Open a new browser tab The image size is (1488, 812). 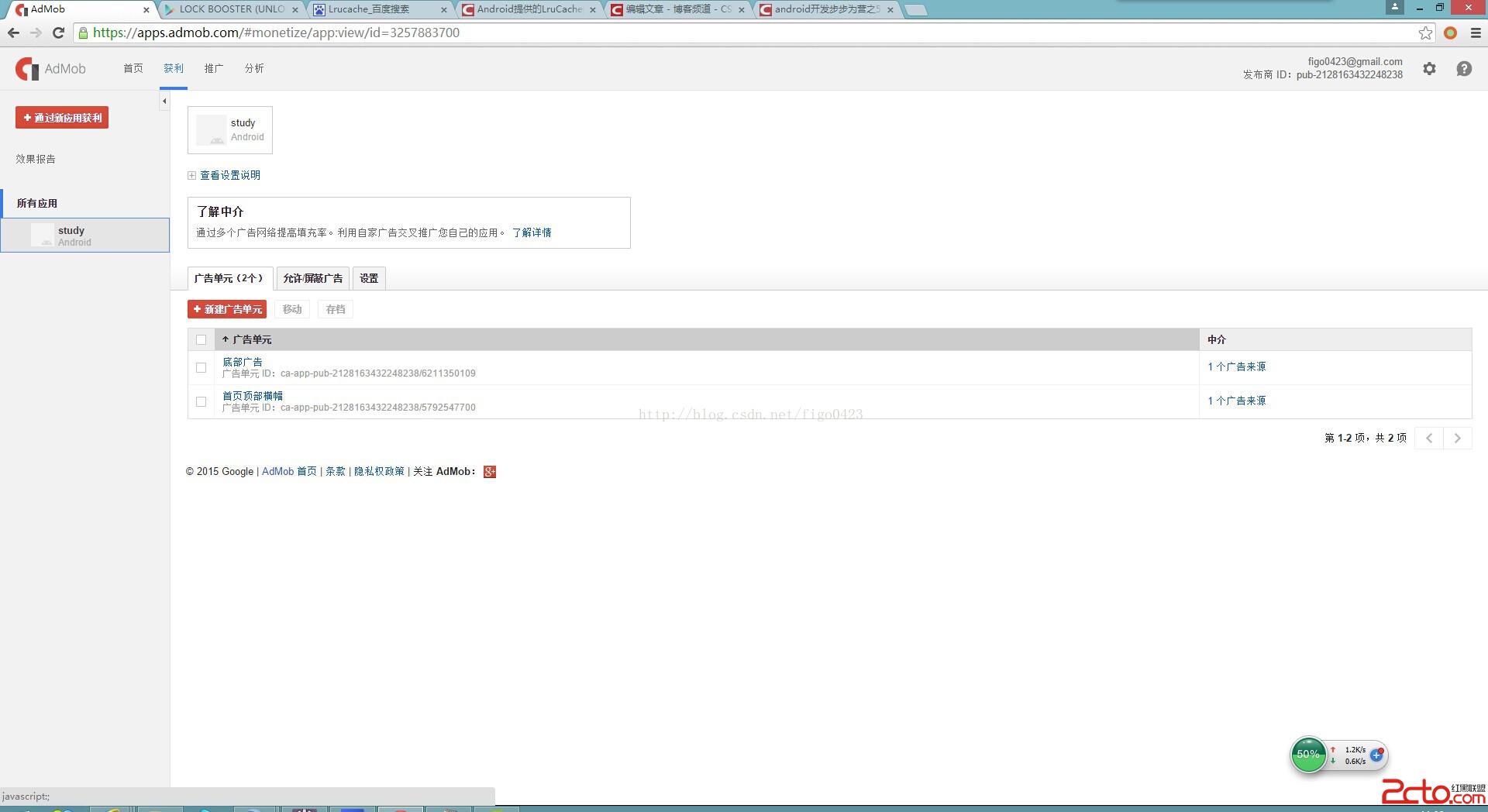915,10
